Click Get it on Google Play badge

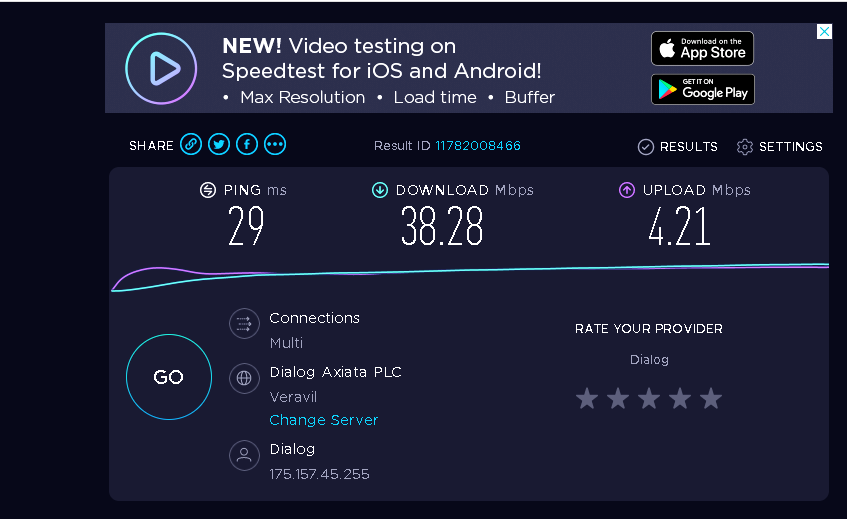coord(703,89)
